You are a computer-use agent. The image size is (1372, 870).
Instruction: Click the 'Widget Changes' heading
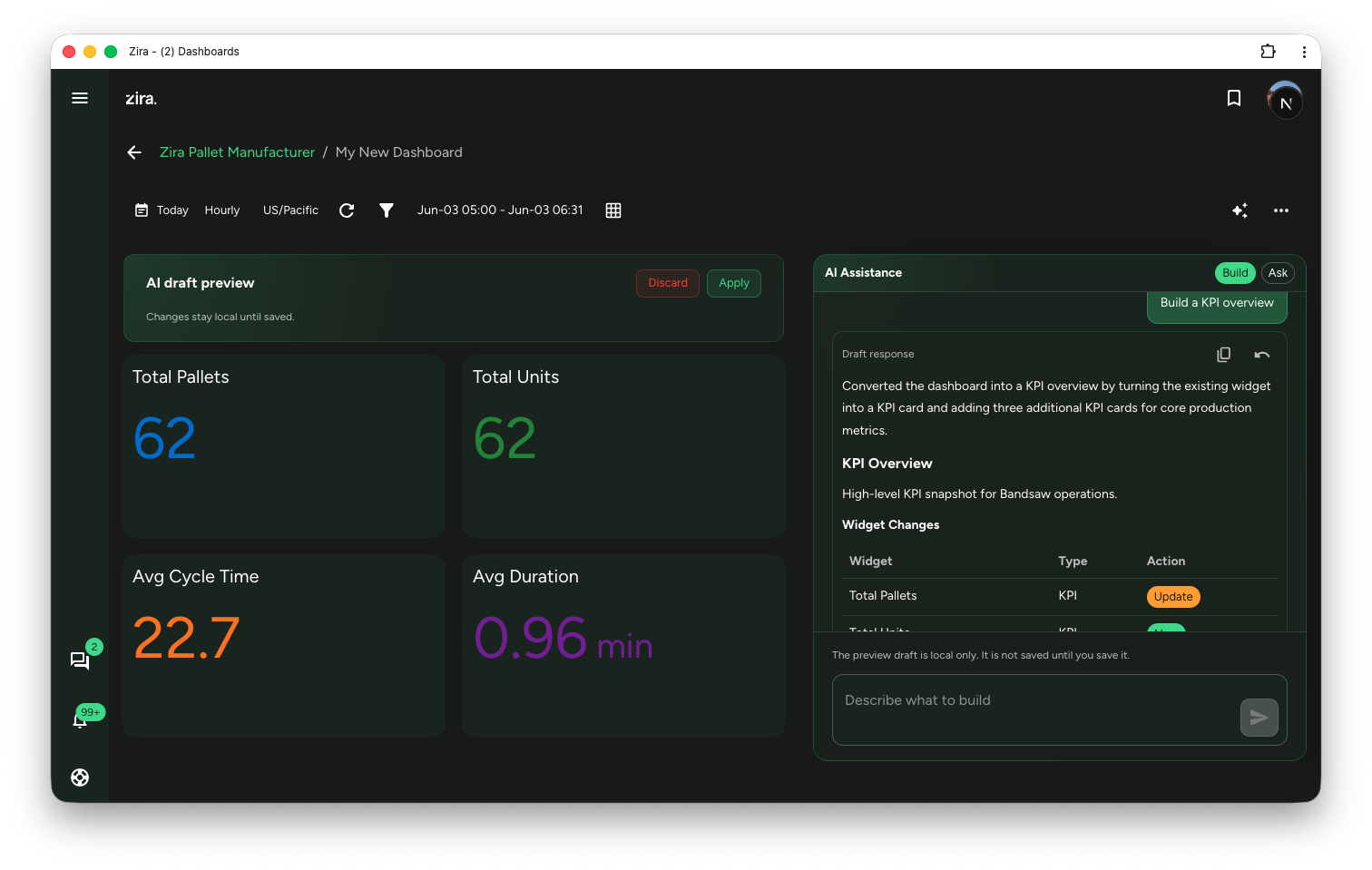pos(890,525)
